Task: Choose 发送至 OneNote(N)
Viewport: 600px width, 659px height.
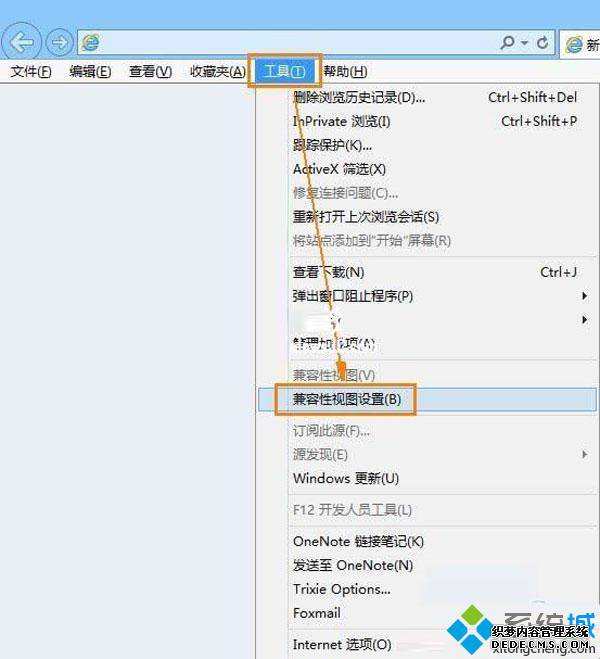Action: pyautogui.click(x=427, y=566)
